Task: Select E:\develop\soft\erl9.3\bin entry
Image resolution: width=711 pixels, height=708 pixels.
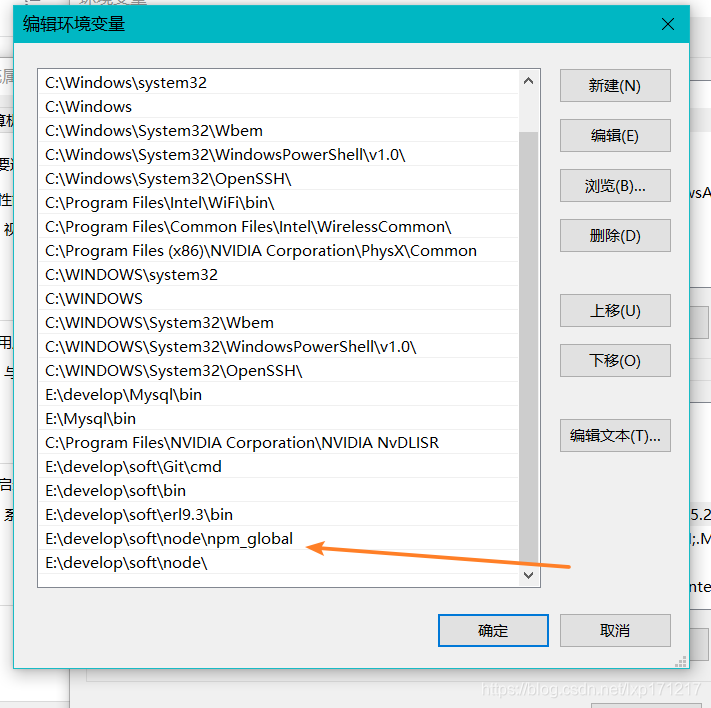Action: coord(278,515)
